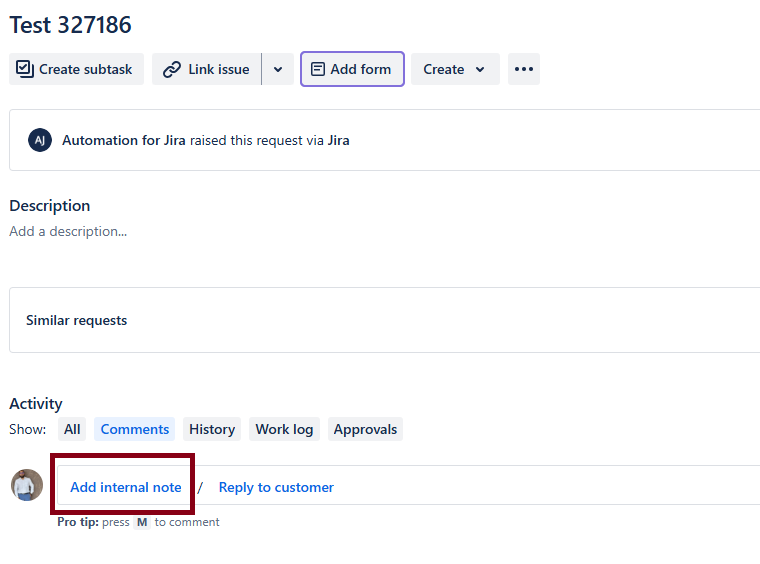Open the three-dot more actions menu

[x=524, y=69]
